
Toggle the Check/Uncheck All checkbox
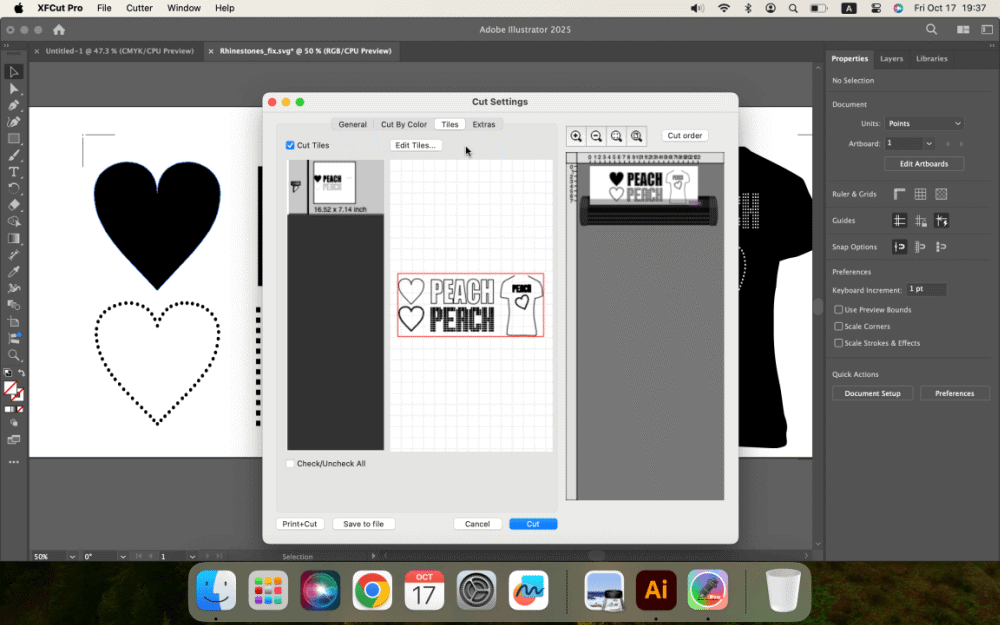(291, 464)
